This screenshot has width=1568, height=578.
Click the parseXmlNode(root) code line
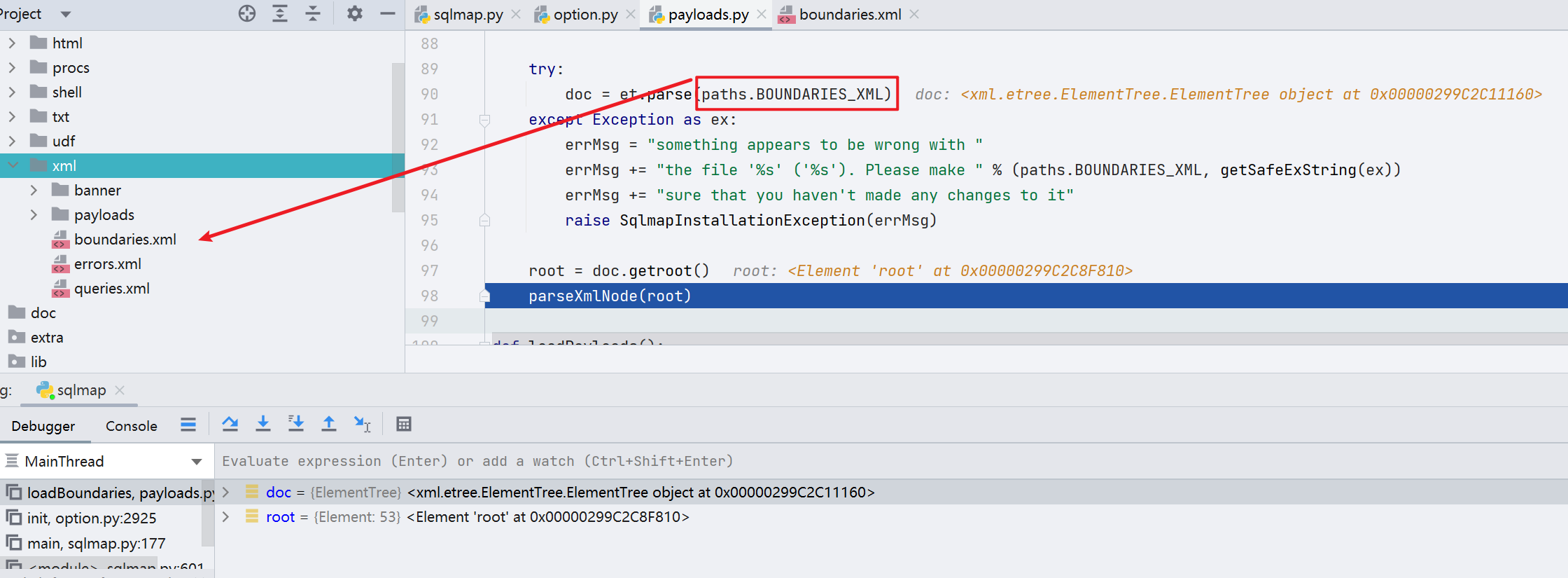[610, 296]
